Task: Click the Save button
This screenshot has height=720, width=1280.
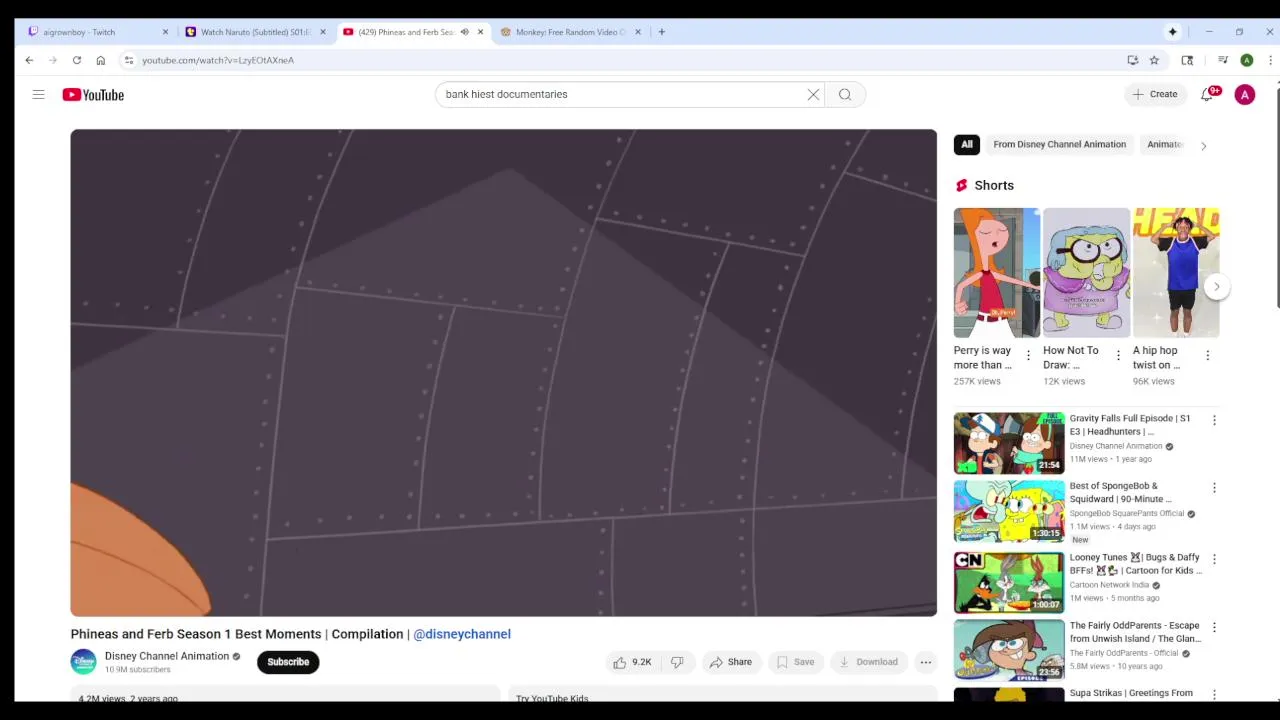Action: point(794,662)
